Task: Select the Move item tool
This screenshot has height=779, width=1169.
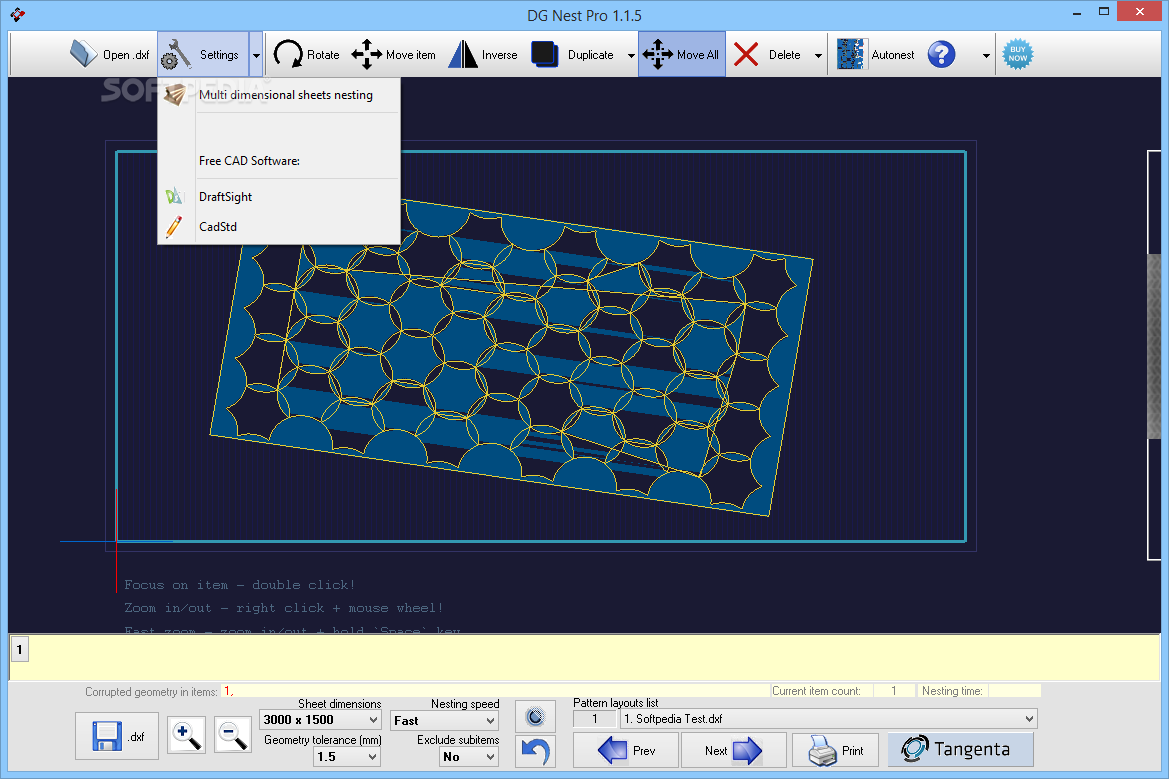Action: (394, 54)
